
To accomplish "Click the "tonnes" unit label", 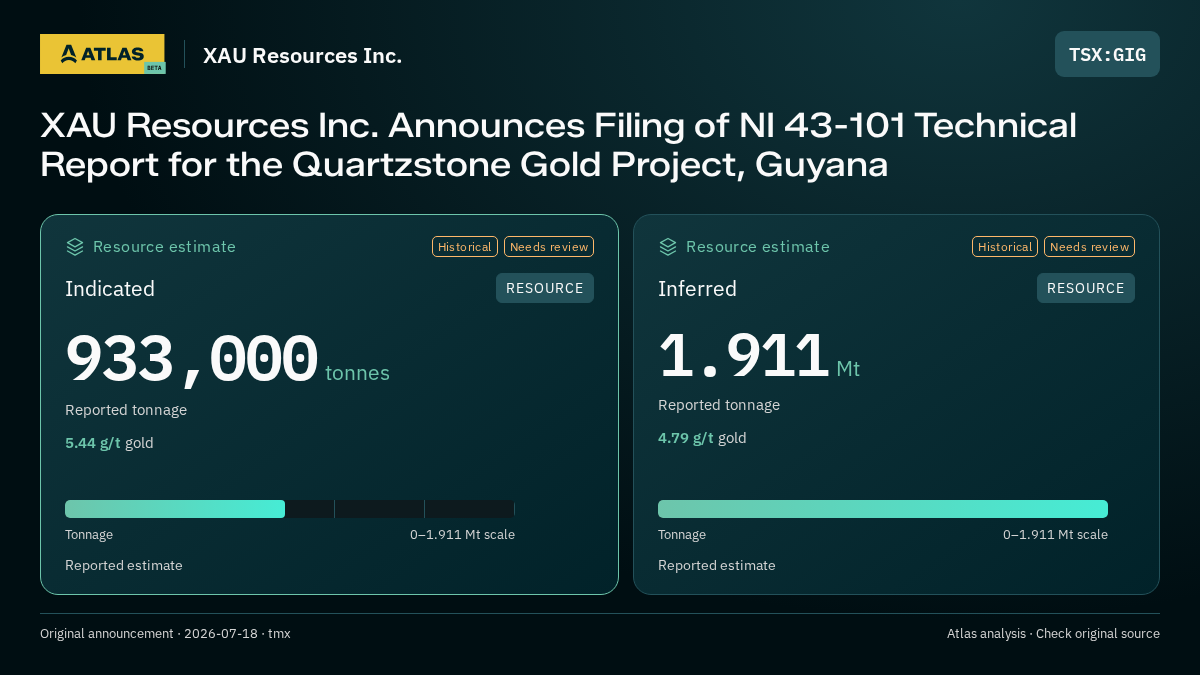I will tap(357, 373).
